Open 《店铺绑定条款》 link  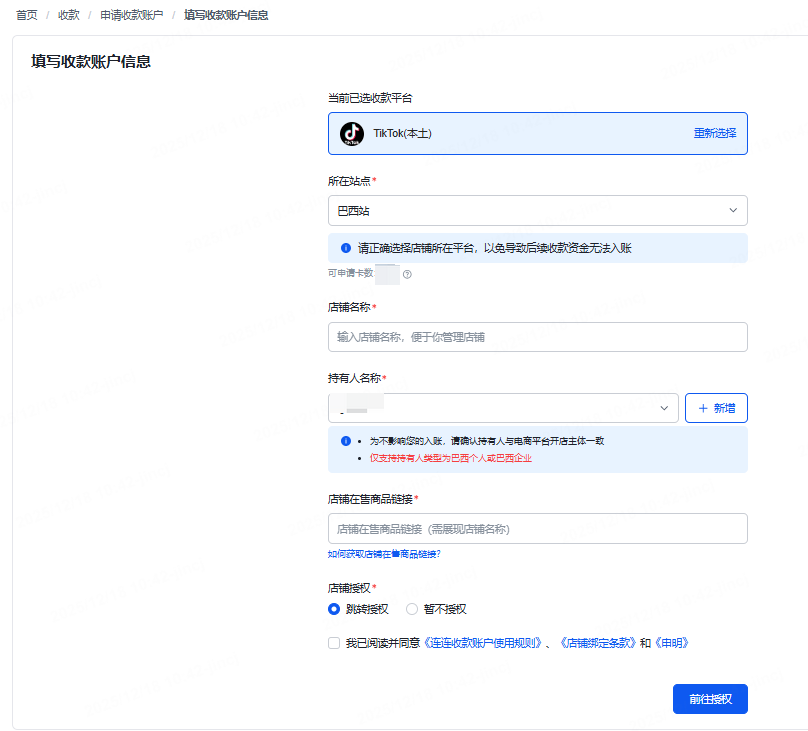598,643
